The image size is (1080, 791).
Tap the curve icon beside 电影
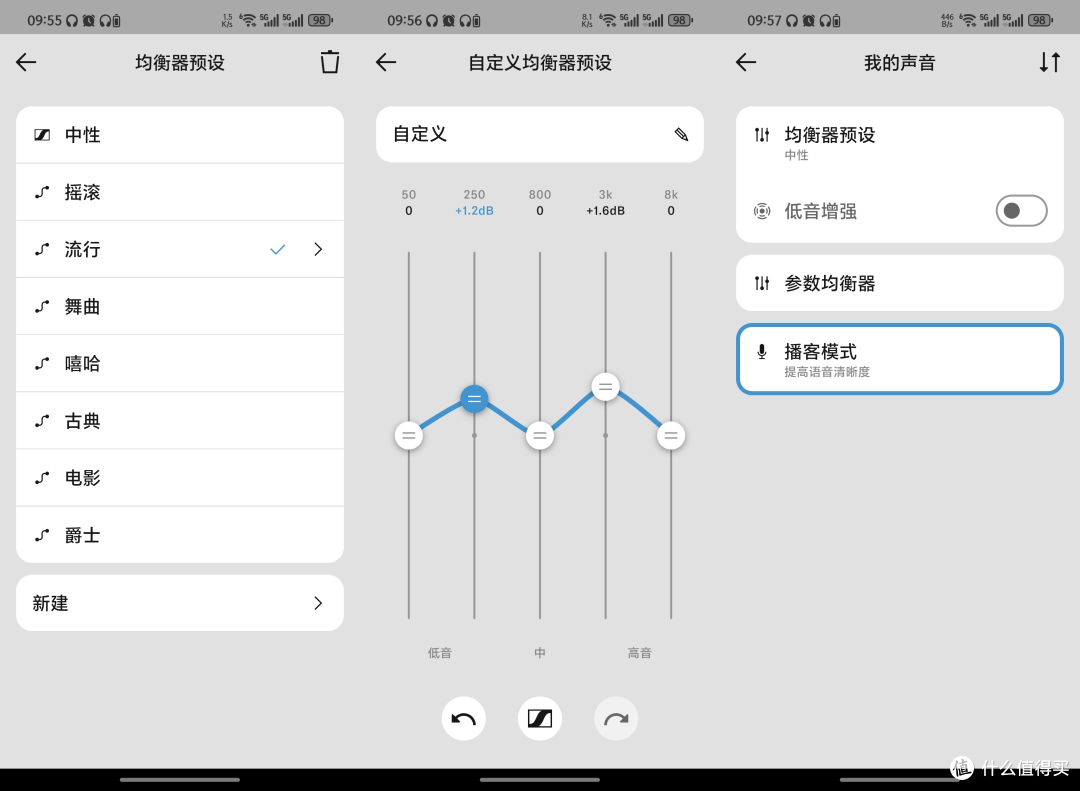pyautogui.click(x=42, y=478)
